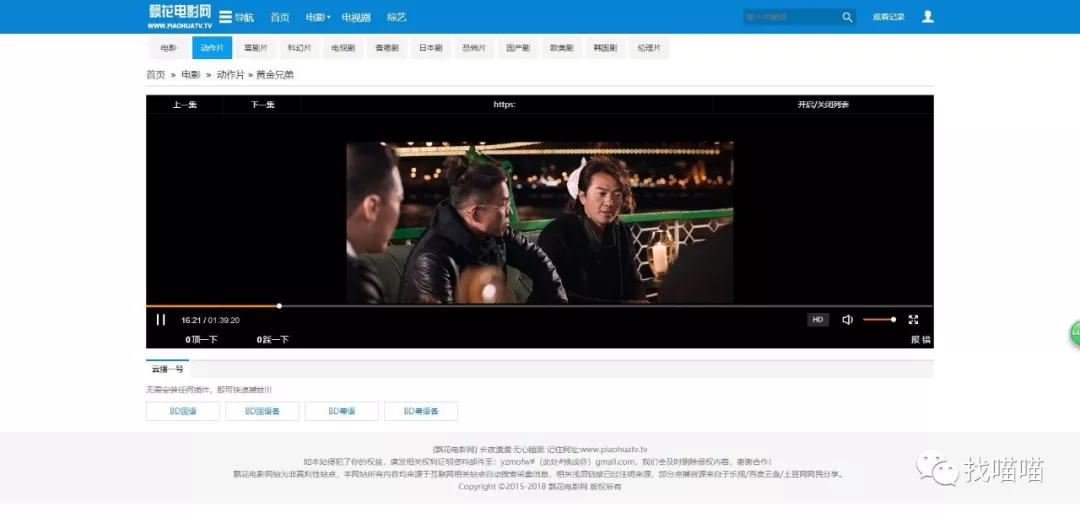Click the HD quality badge
1080x518 pixels.
pyautogui.click(x=818, y=320)
